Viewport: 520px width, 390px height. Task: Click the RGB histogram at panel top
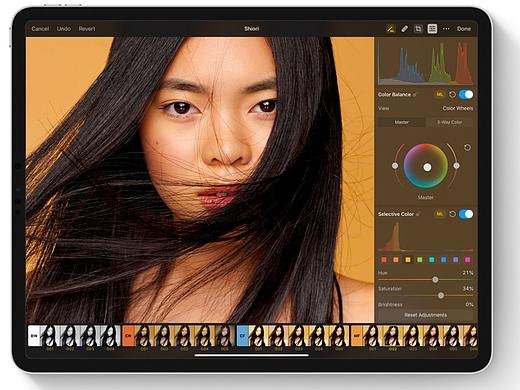coord(426,62)
